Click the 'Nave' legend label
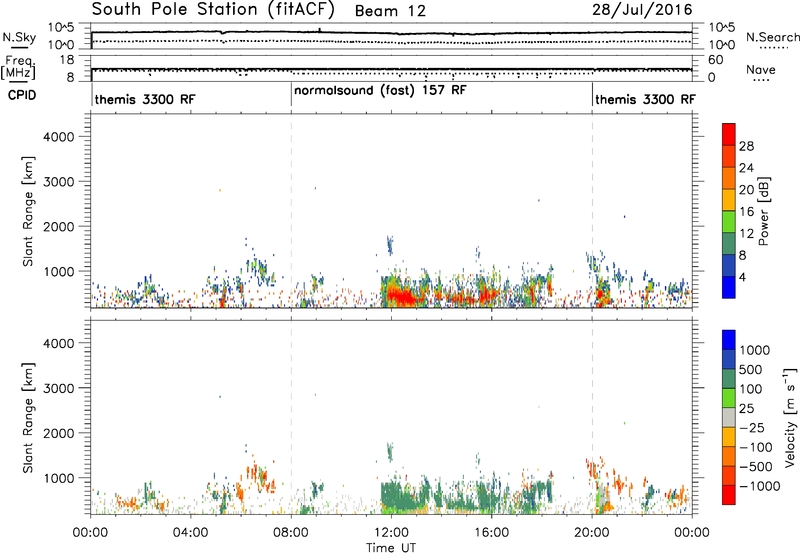Image resolution: width=800 pixels, height=554 pixels. click(x=761, y=69)
